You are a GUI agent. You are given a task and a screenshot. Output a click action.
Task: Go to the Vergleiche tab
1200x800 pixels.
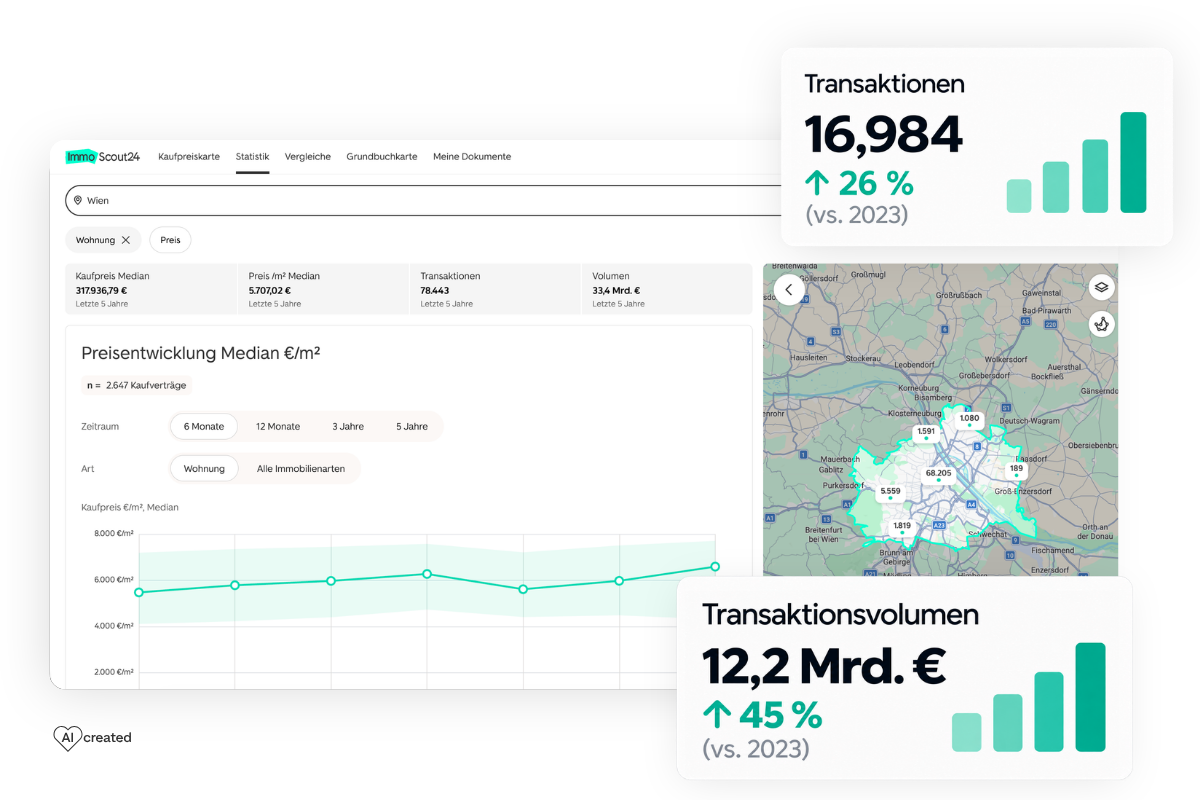tap(308, 157)
